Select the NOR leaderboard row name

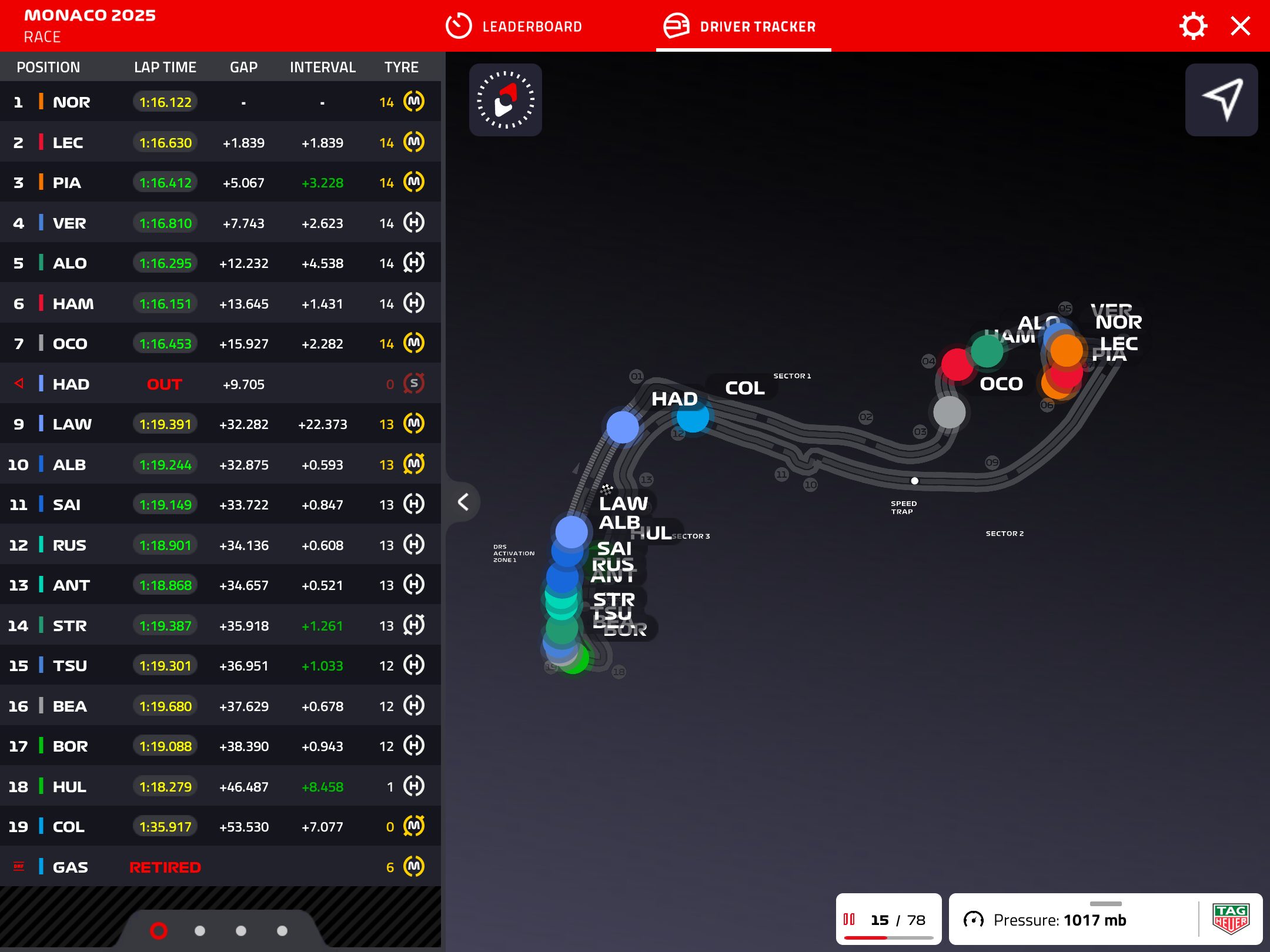tap(71, 102)
